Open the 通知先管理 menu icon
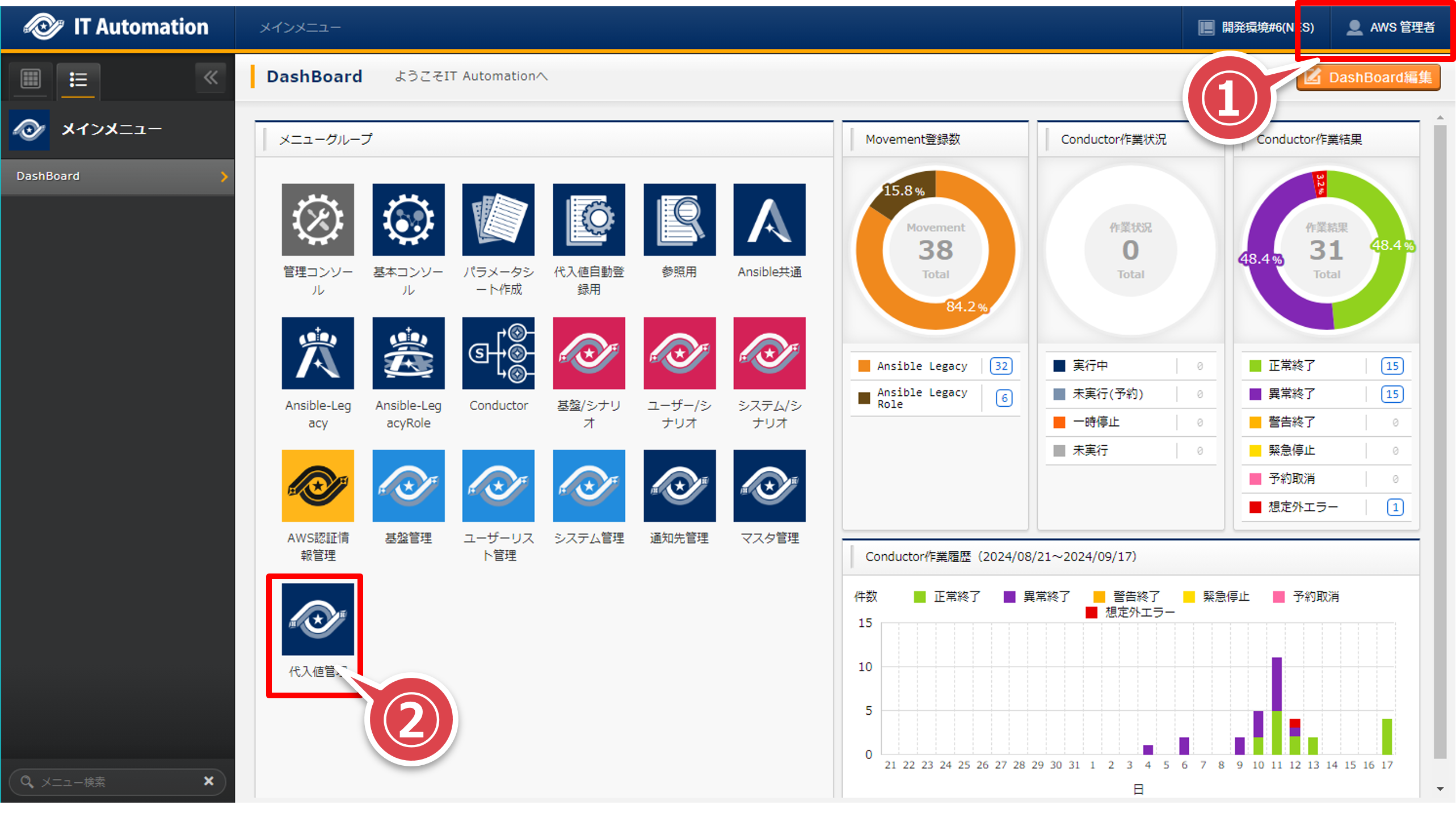Screen dimensions: 1456x814 [x=679, y=486]
